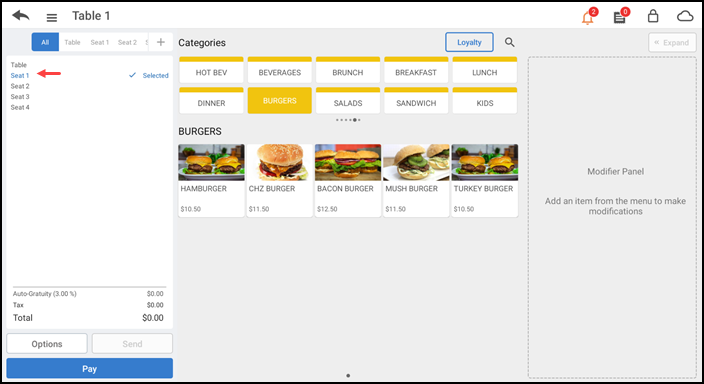Open the Loyalty button
704x384 pixels.
(469, 42)
